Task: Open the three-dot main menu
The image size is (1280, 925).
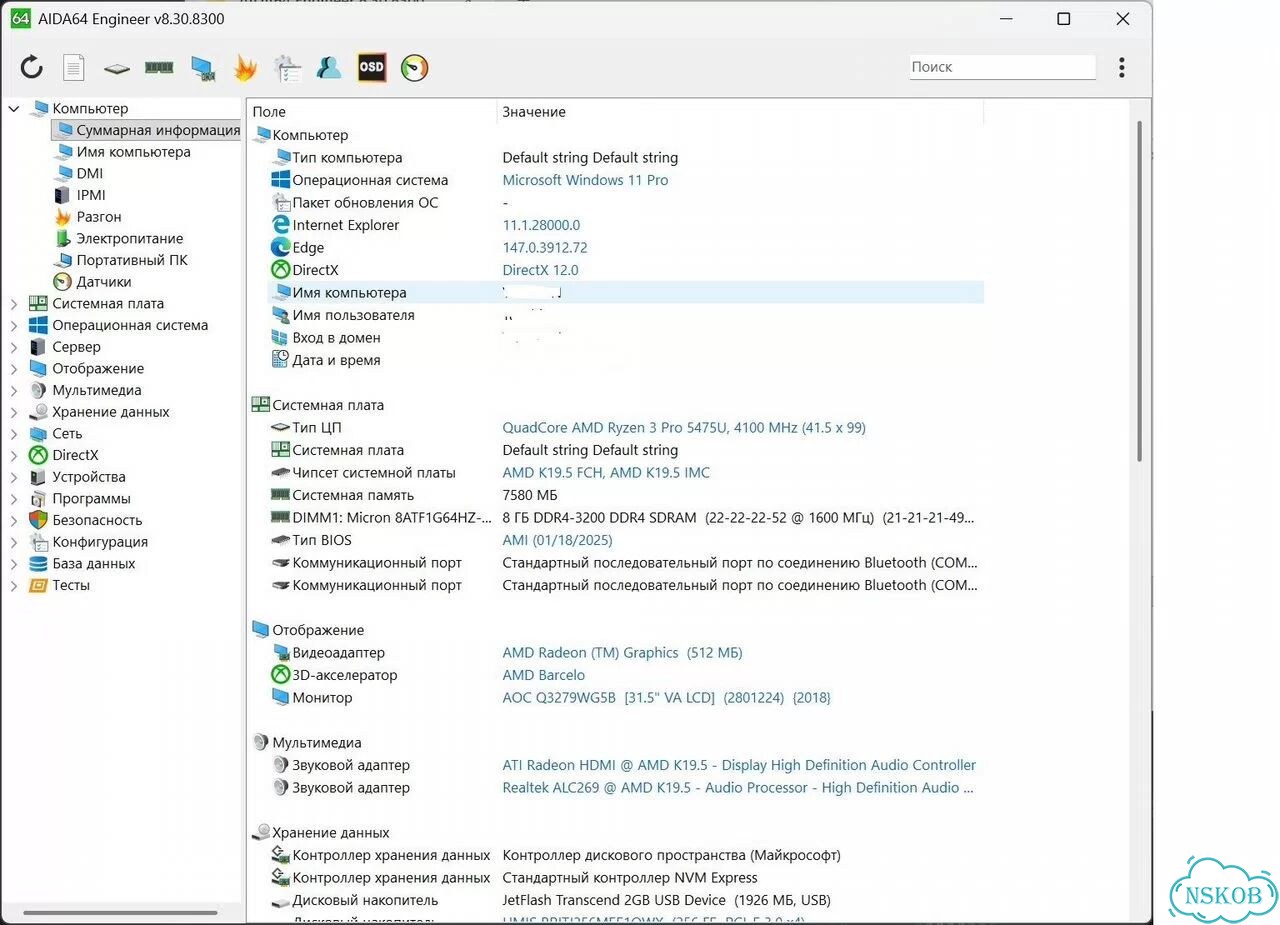Action: pyautogui.click(x=1122, y=67)
